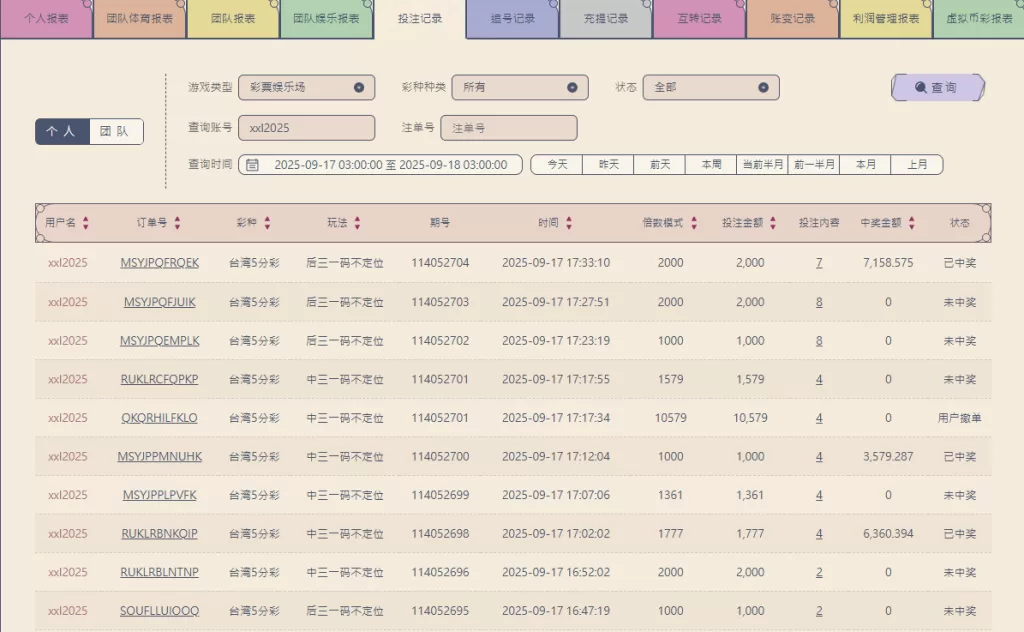Click the 查询 search button
The height and width of the screenshot is (632, 1024).
(937, 88)
